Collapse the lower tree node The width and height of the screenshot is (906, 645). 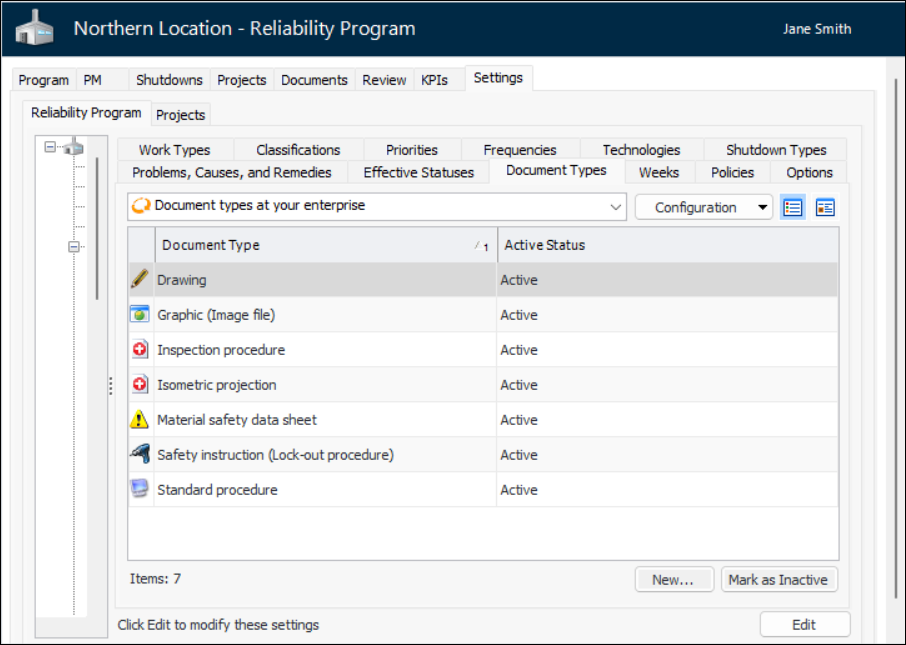(74, 246)
